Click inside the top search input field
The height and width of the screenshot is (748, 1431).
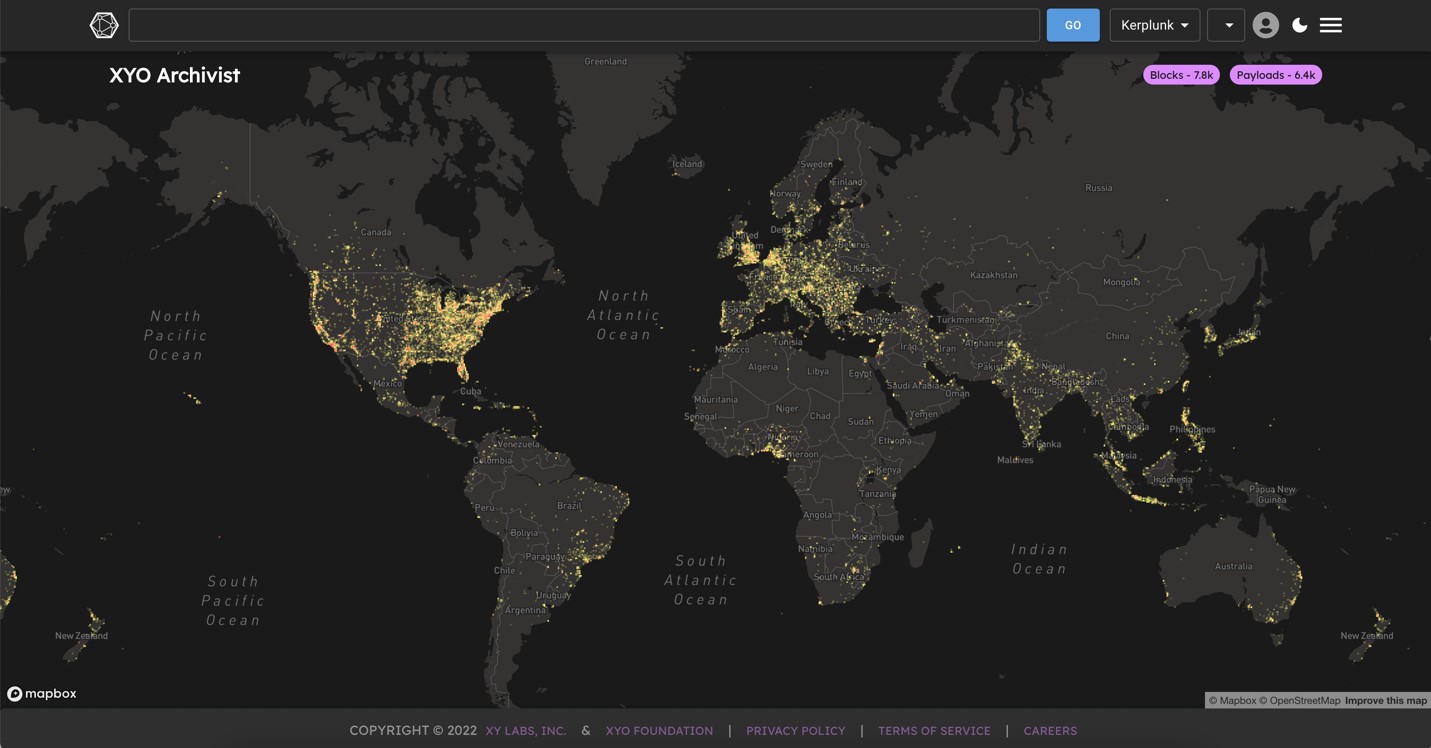pos(583,25)
